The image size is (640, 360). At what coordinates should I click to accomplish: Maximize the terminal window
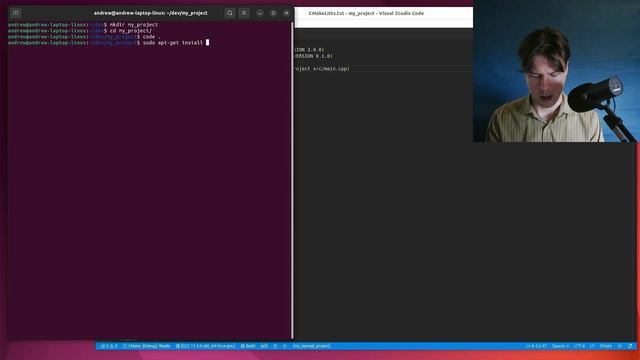tap(273, 13)
